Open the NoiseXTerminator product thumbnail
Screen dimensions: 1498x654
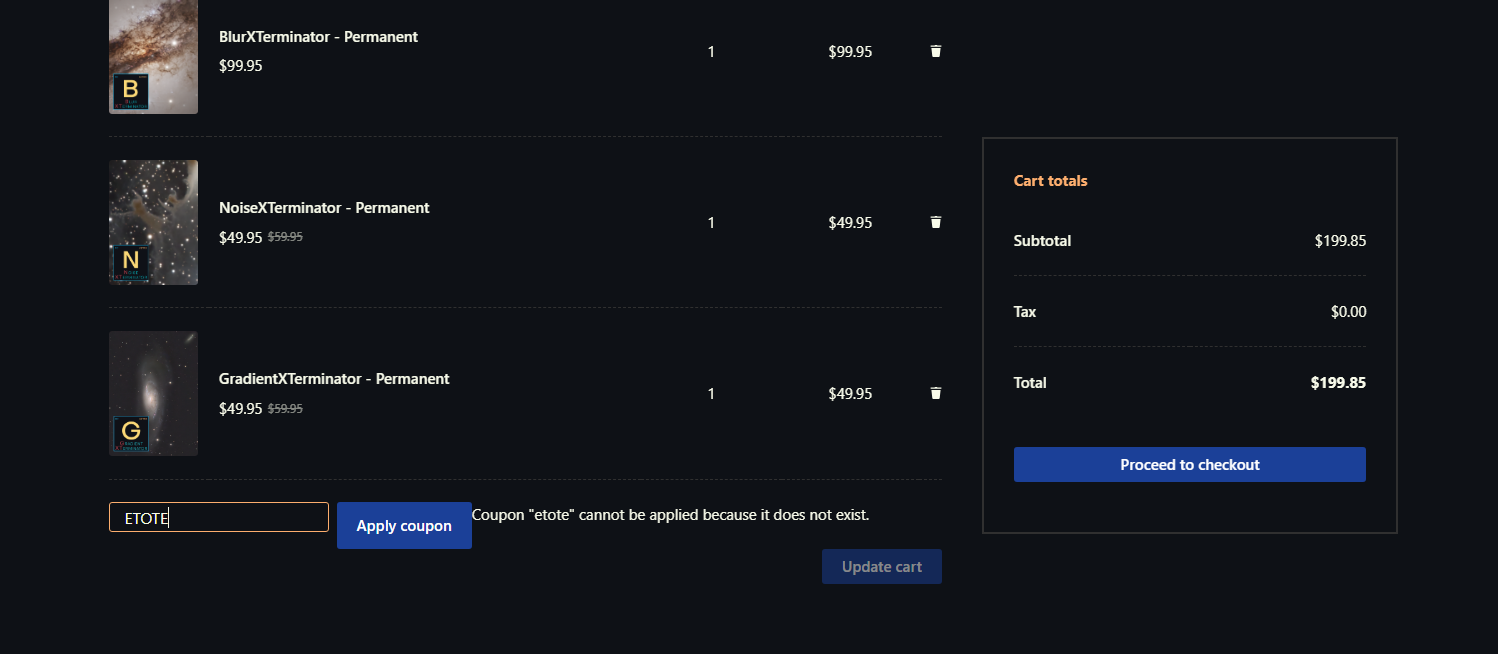[153, 222]
